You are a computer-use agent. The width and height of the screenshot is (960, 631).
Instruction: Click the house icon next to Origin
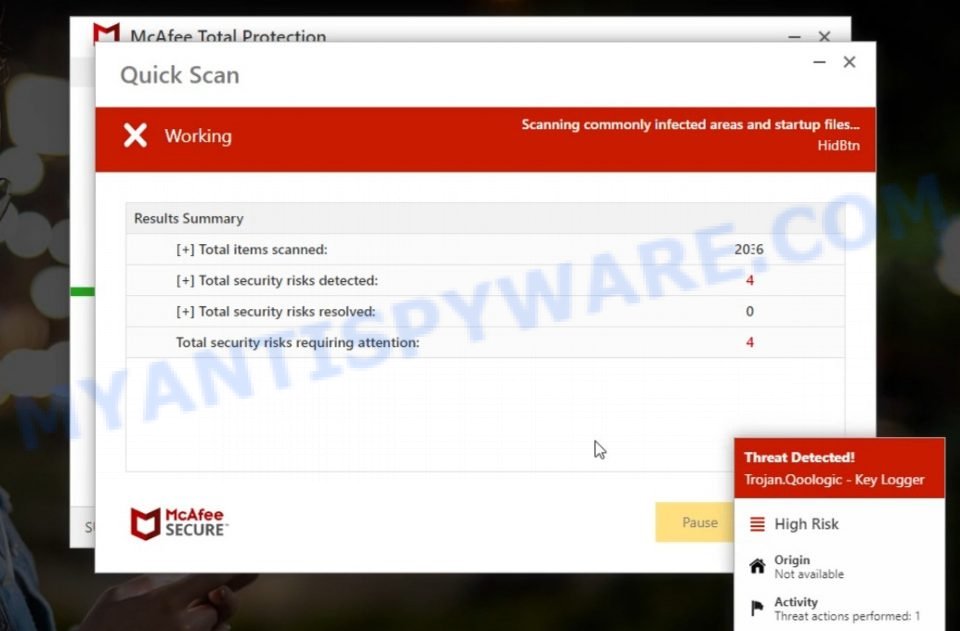757,566
